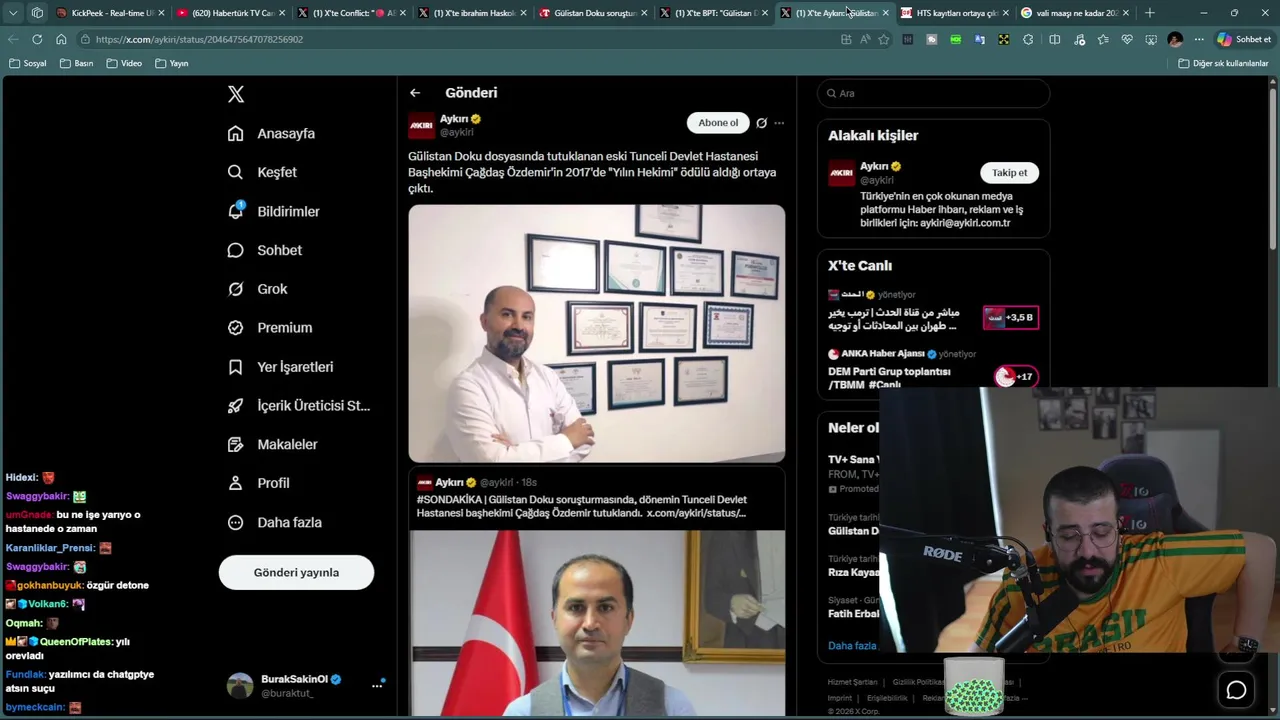Open the Erişilebilirlik footer link
The height and width of the screenshot is (720, 1280).
point(887,698)
